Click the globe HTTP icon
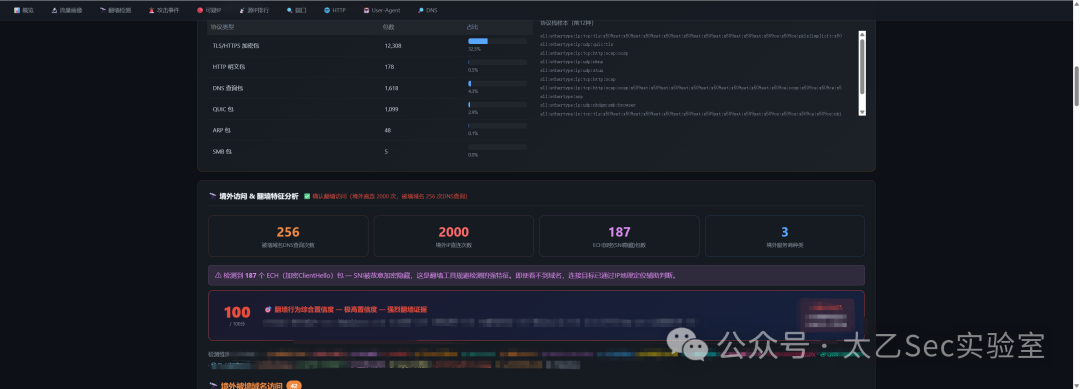The width and height of the screenshot is (1080, 389). point(326,10)
